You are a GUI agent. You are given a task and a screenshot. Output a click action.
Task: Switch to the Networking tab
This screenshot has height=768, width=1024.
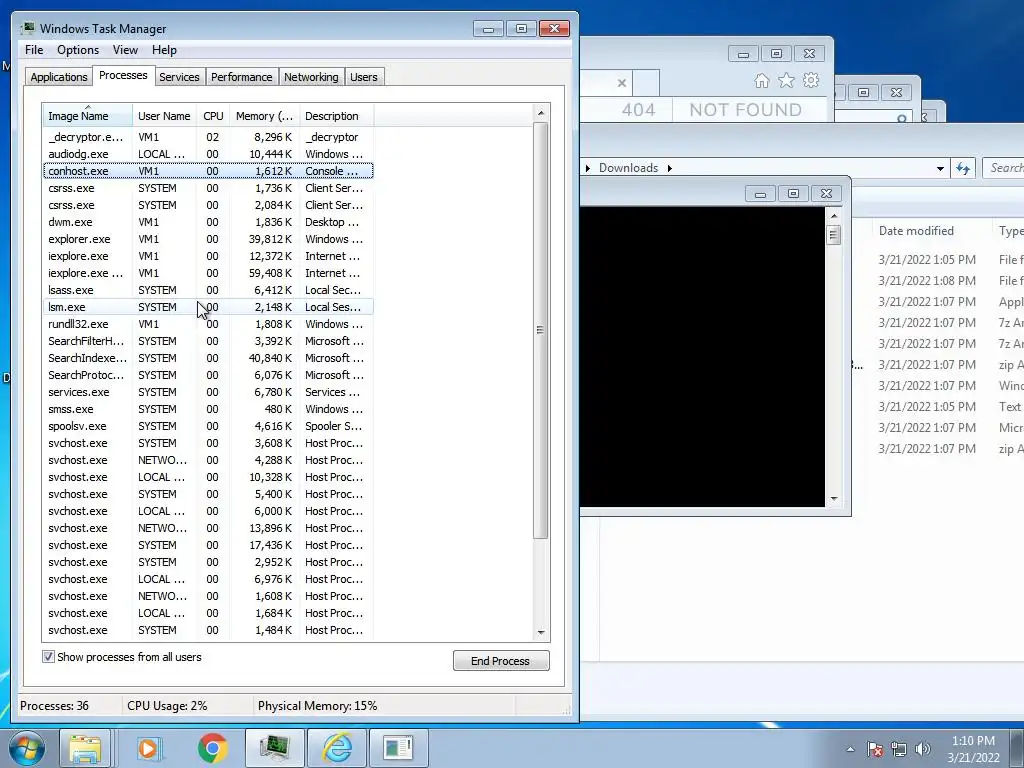pyautogui.click(x=311, y=77)
